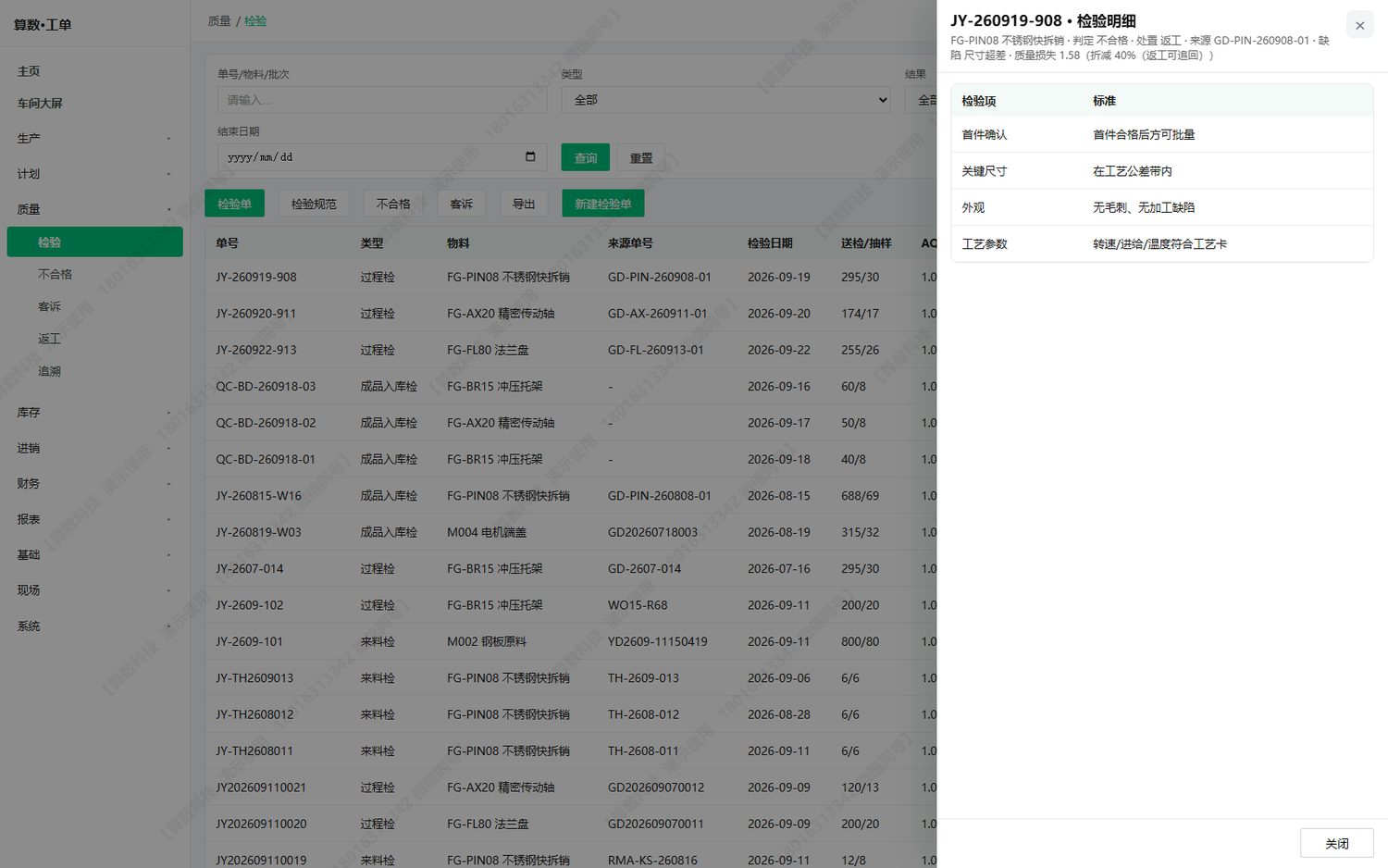
Task: Switch to the 不合格 tab button
Action: (x=393, y=204)
